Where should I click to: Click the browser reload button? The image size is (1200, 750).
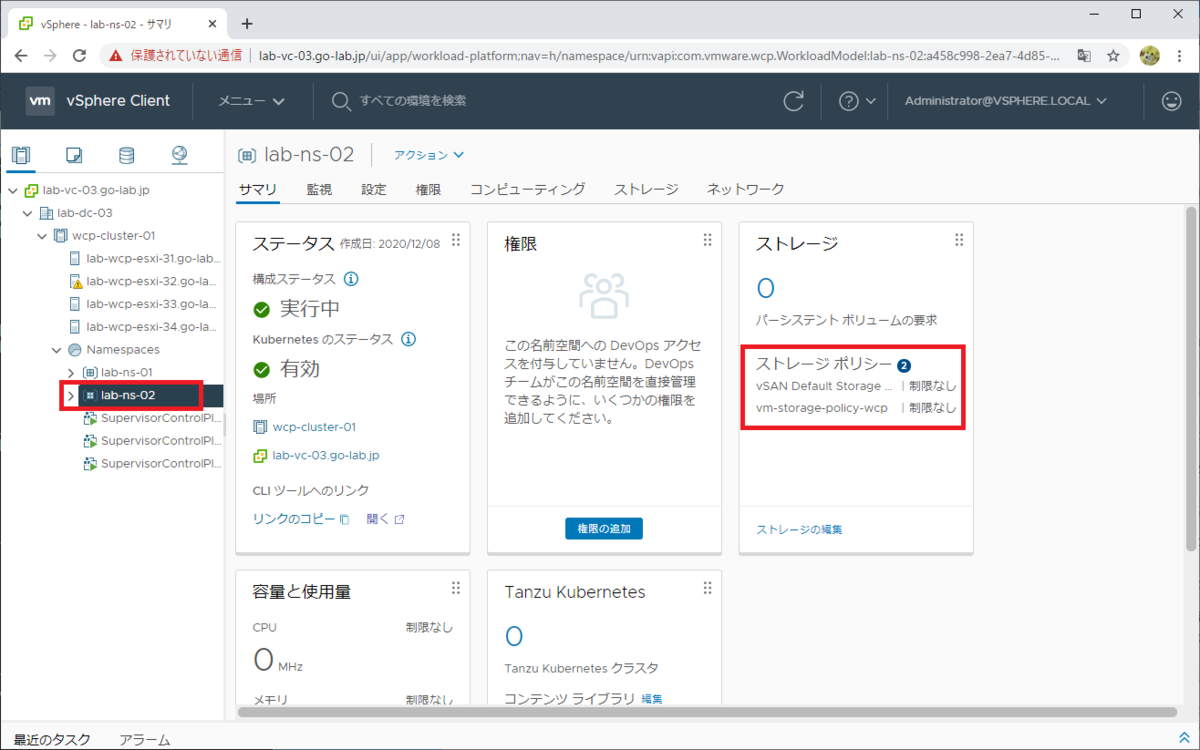(x=80, y=56)
